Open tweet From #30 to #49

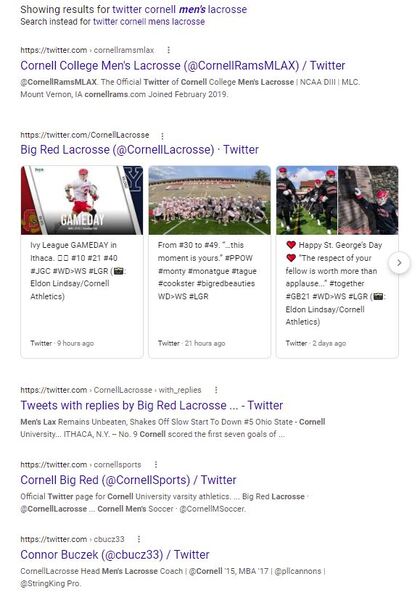click(207, 271)
